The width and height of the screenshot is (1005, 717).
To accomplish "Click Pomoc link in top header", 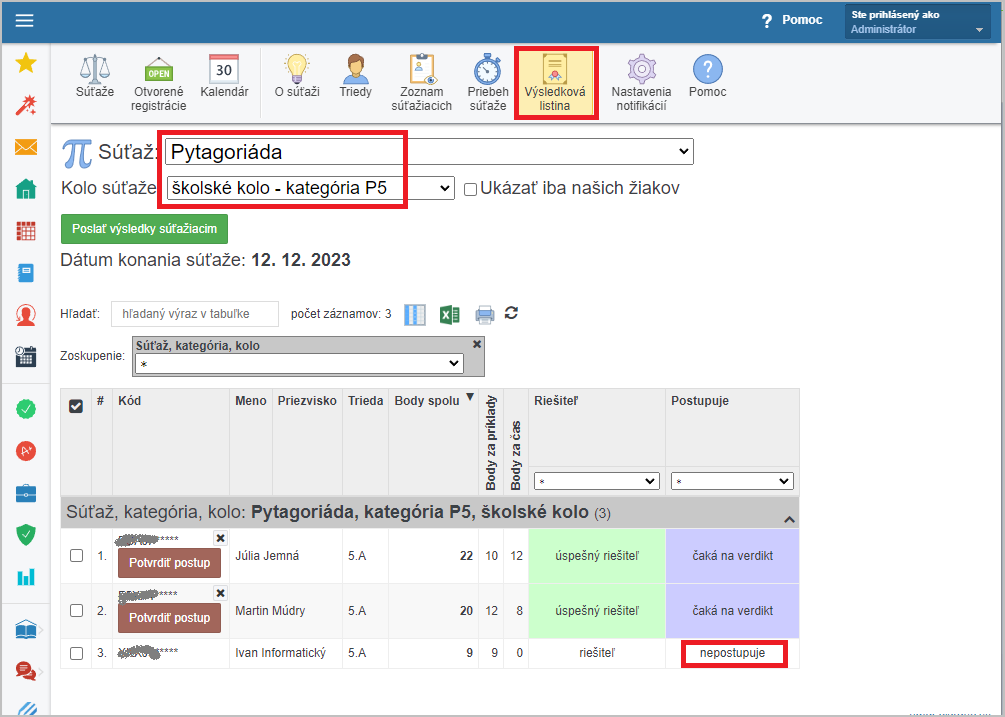I will point(792,20).
